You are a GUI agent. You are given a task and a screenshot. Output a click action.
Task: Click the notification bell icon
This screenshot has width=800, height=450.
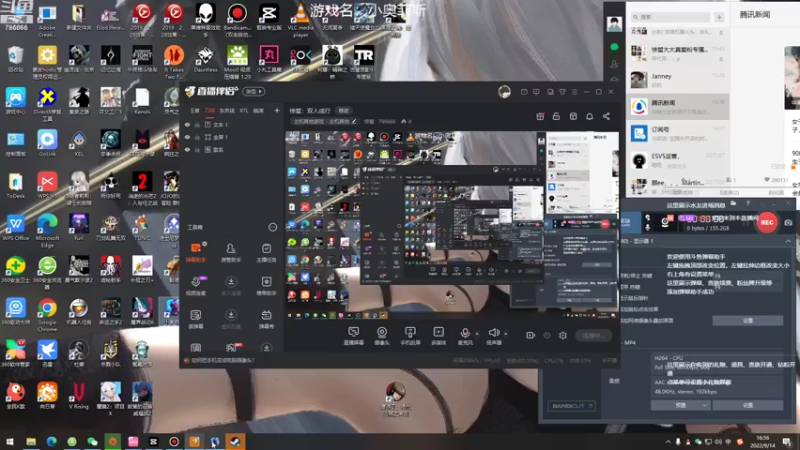point(589,116)
